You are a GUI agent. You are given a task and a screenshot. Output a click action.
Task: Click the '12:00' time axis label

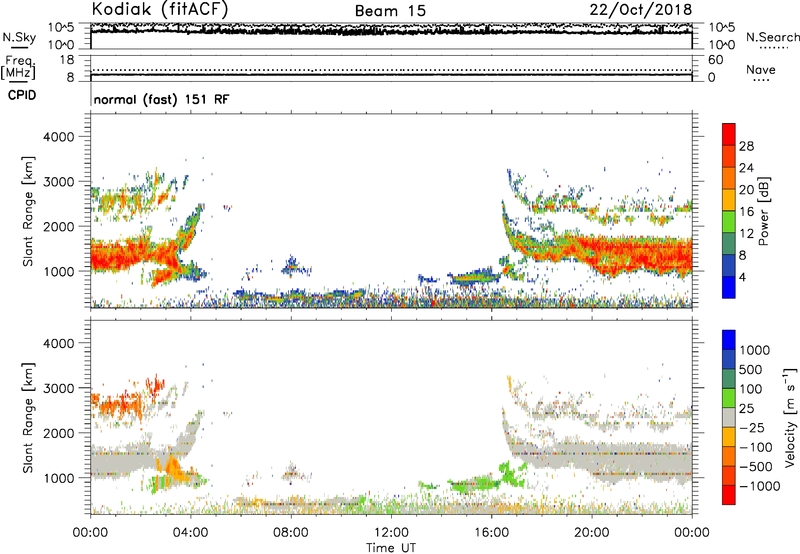pyautogui.click(x=391, y=533)
